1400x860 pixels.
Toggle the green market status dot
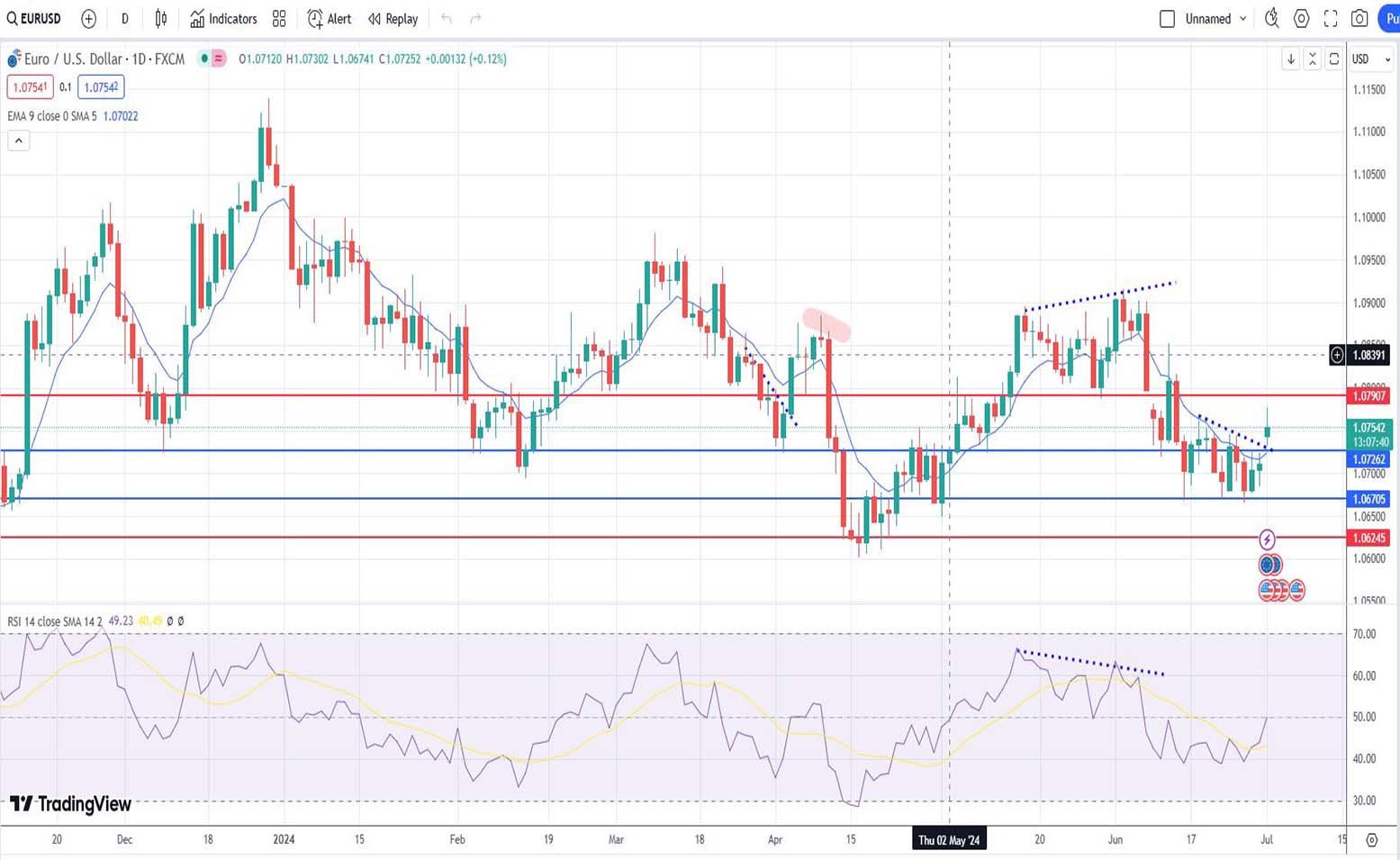pos(204,59)
